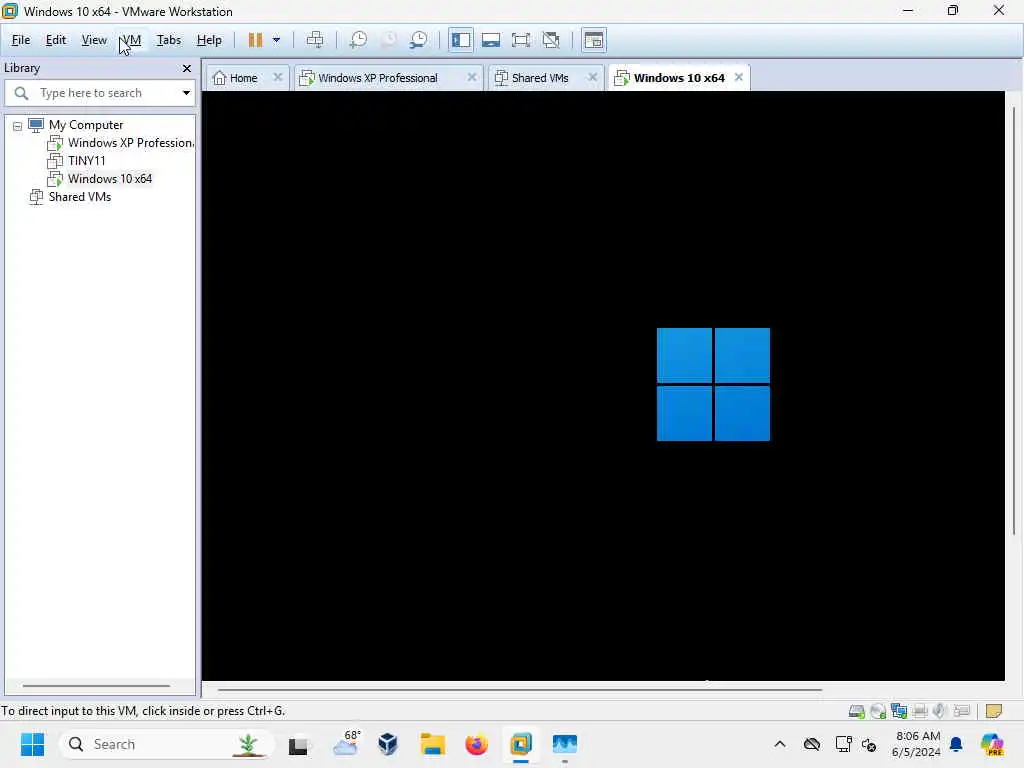
Task: Open File Explorer from the taskbar
Action: pyautogui.click(x=432, y=744)
